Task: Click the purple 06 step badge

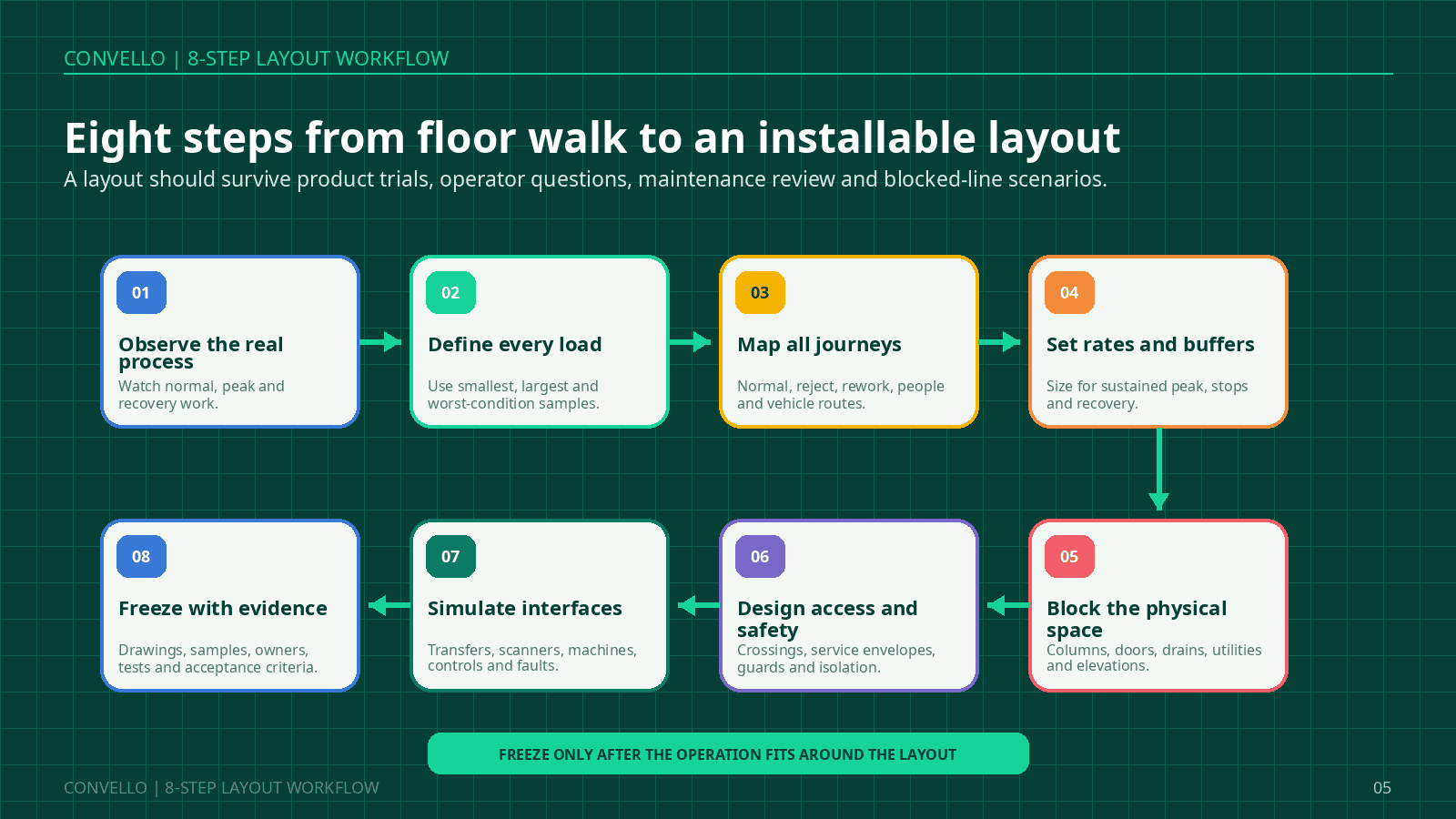Action: point(760,556)
